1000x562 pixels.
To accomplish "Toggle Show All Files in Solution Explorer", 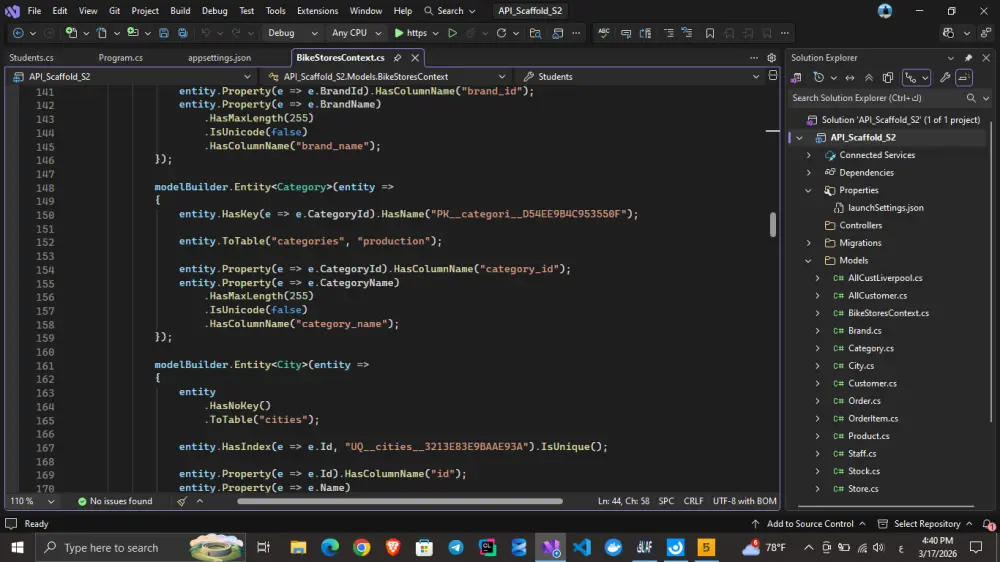I will click(x=888, y=78).
